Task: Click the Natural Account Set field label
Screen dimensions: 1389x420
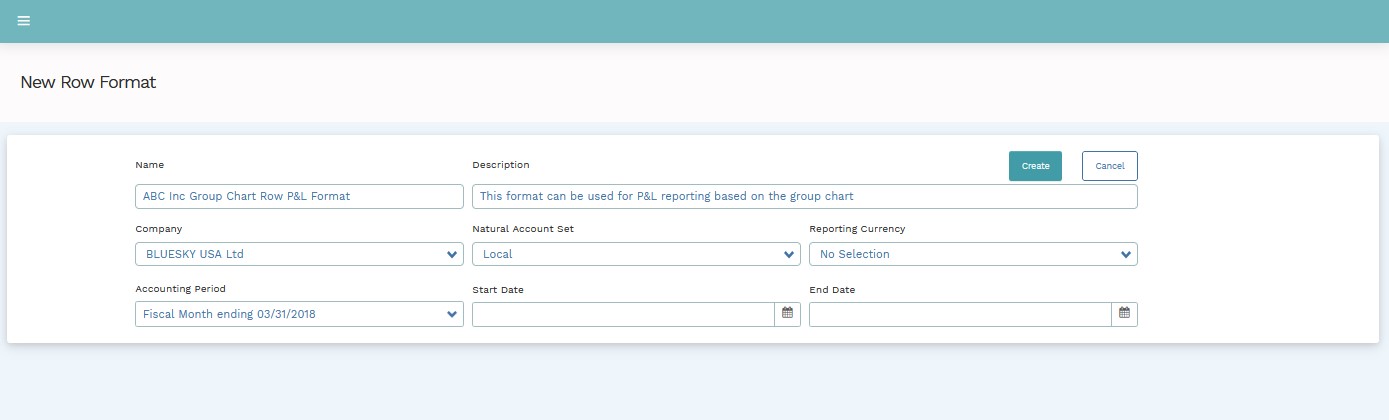Action: [523, 229]
